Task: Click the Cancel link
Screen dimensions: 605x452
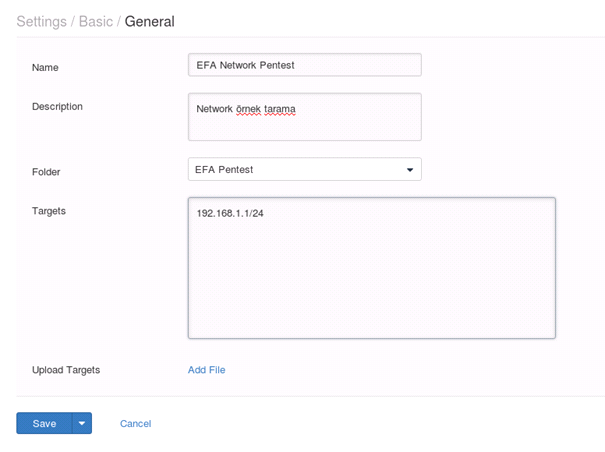Action: click(135, 423)
